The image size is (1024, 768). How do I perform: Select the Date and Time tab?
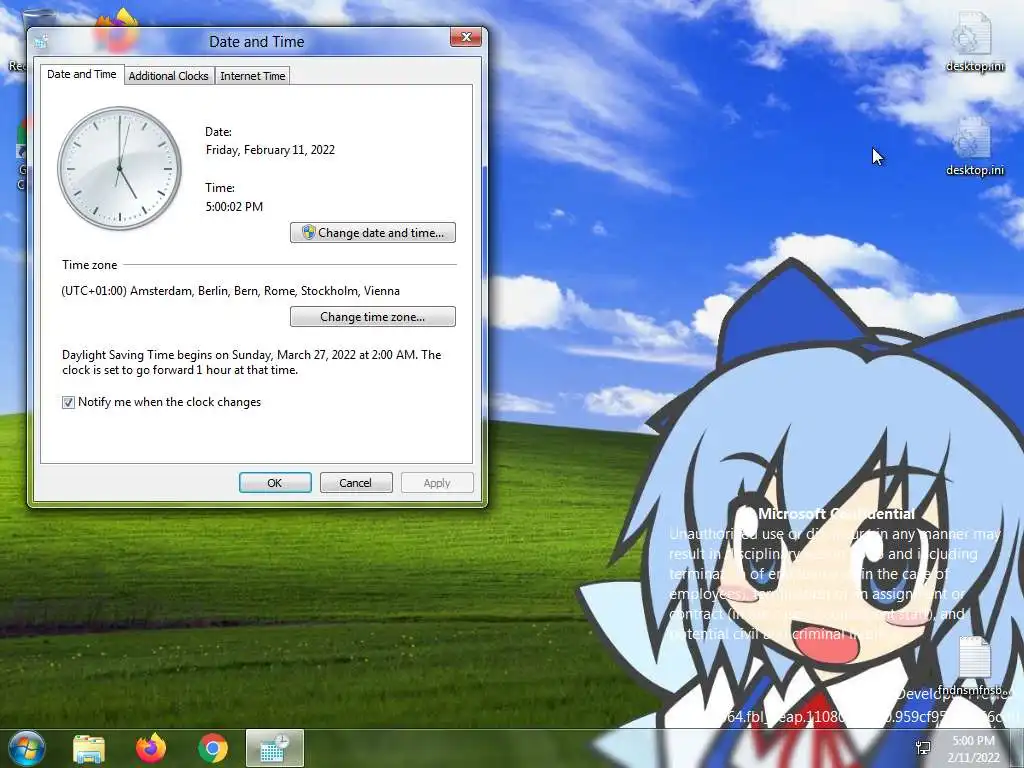(82, 74)
